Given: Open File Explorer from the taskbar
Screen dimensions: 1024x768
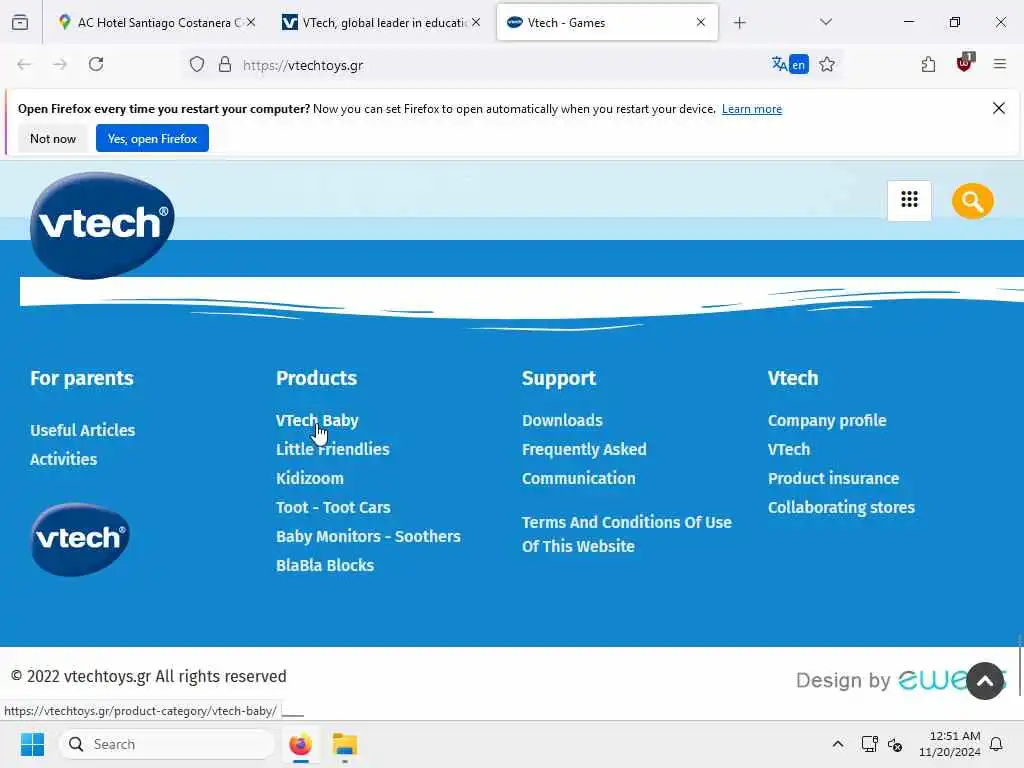Looking at the screenshot, I should pos(345,744).
